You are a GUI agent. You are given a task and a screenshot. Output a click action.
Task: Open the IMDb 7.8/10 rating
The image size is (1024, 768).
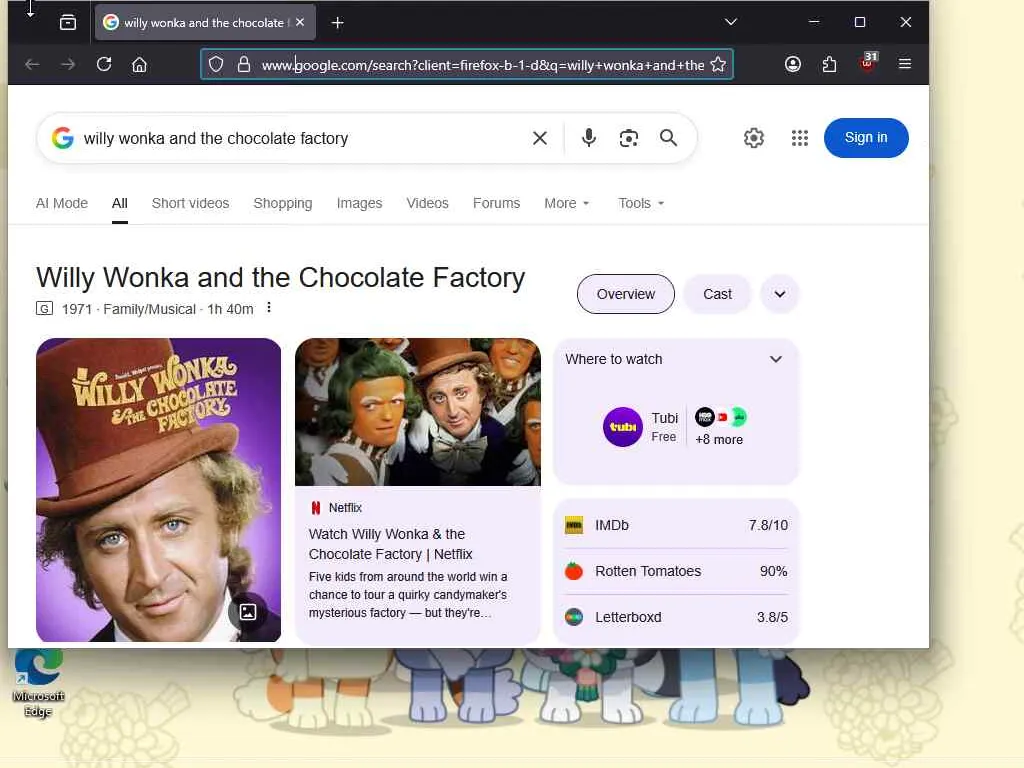pos(676,525)
